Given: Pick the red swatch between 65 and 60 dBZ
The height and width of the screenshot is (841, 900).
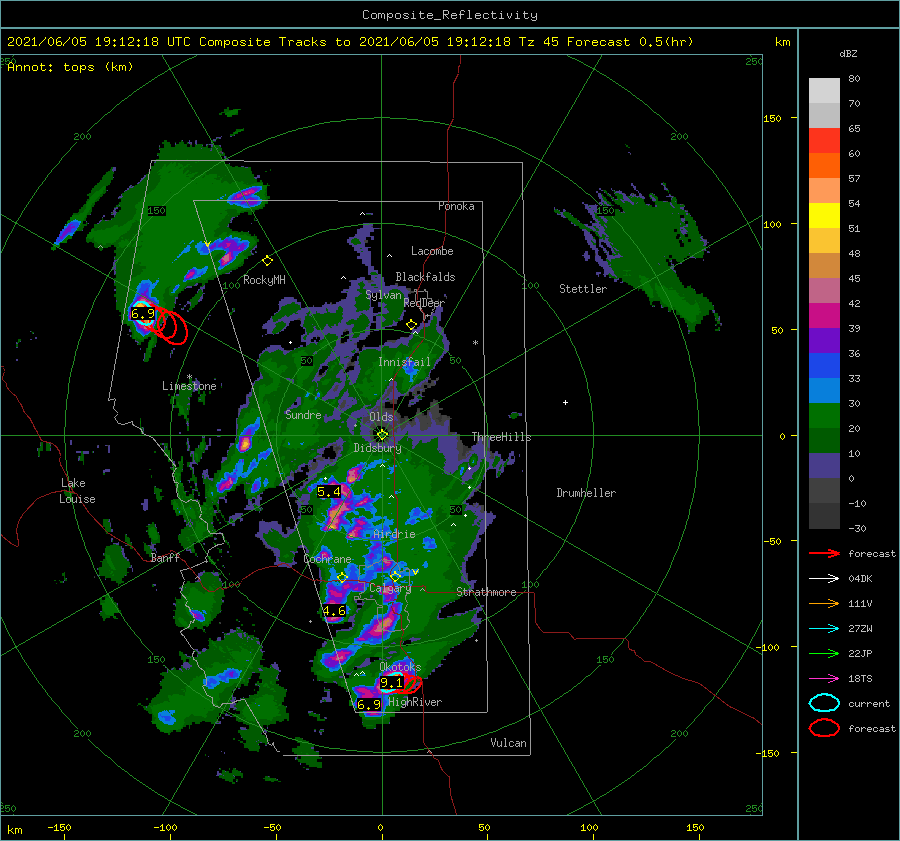Looking at the screenshot, I should click(824, 141).
